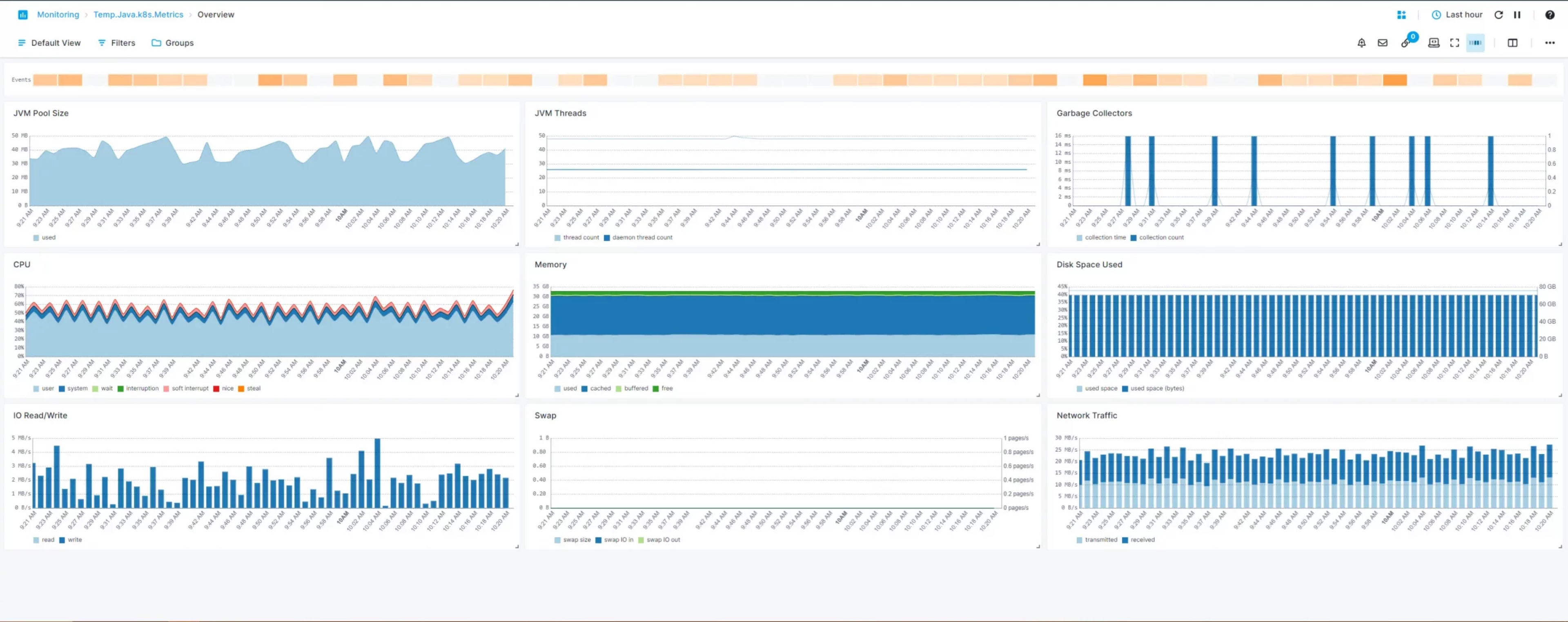Screen dimensions: 1568x622
Task: Open the Last hour time range picker
Action: tap(1457, 15)
